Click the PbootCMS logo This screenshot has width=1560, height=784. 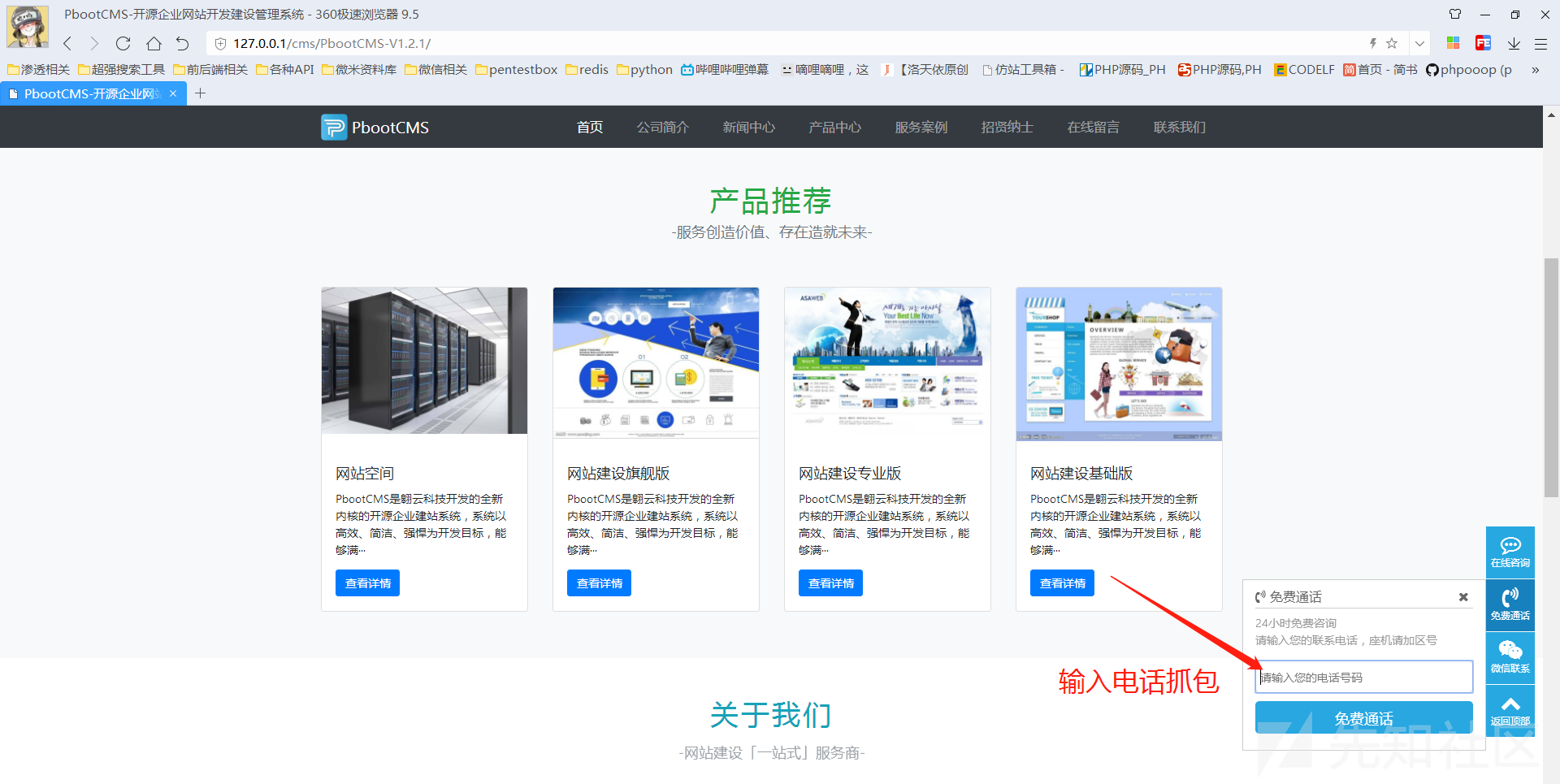tap(375, 128)
